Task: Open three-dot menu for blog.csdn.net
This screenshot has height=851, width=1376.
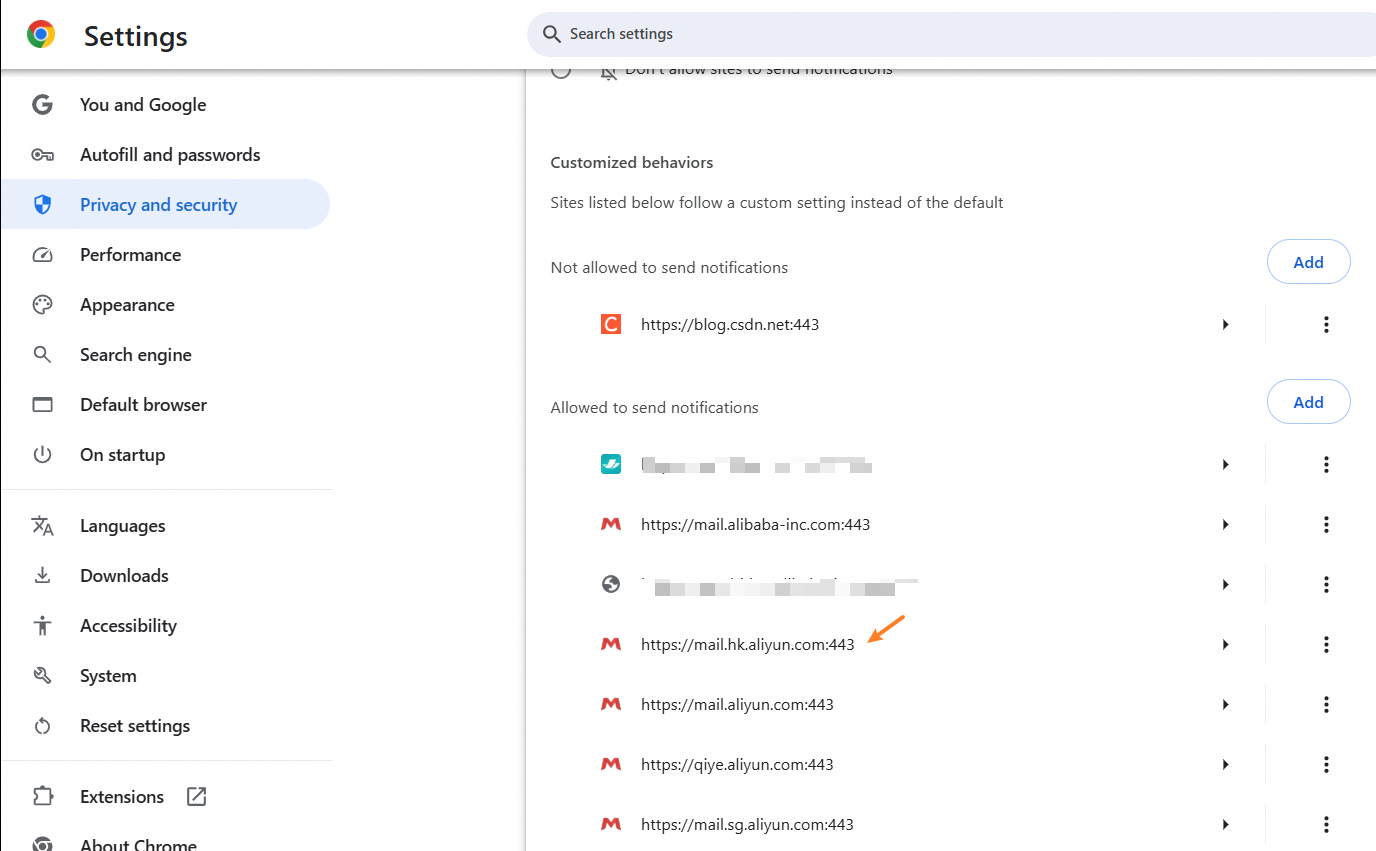Action: click(x=1326, y=324)
